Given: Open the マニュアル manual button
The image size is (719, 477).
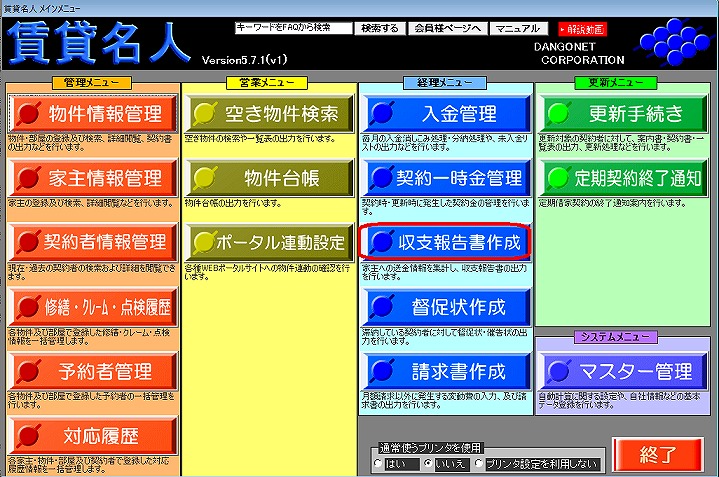Looking at the screenshot, I should [x=518, y=28].
